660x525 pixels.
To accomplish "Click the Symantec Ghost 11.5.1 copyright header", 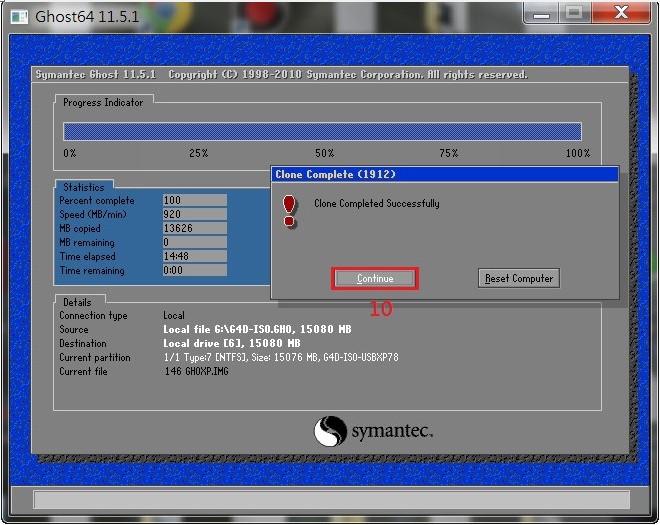I will coord(281,75).
